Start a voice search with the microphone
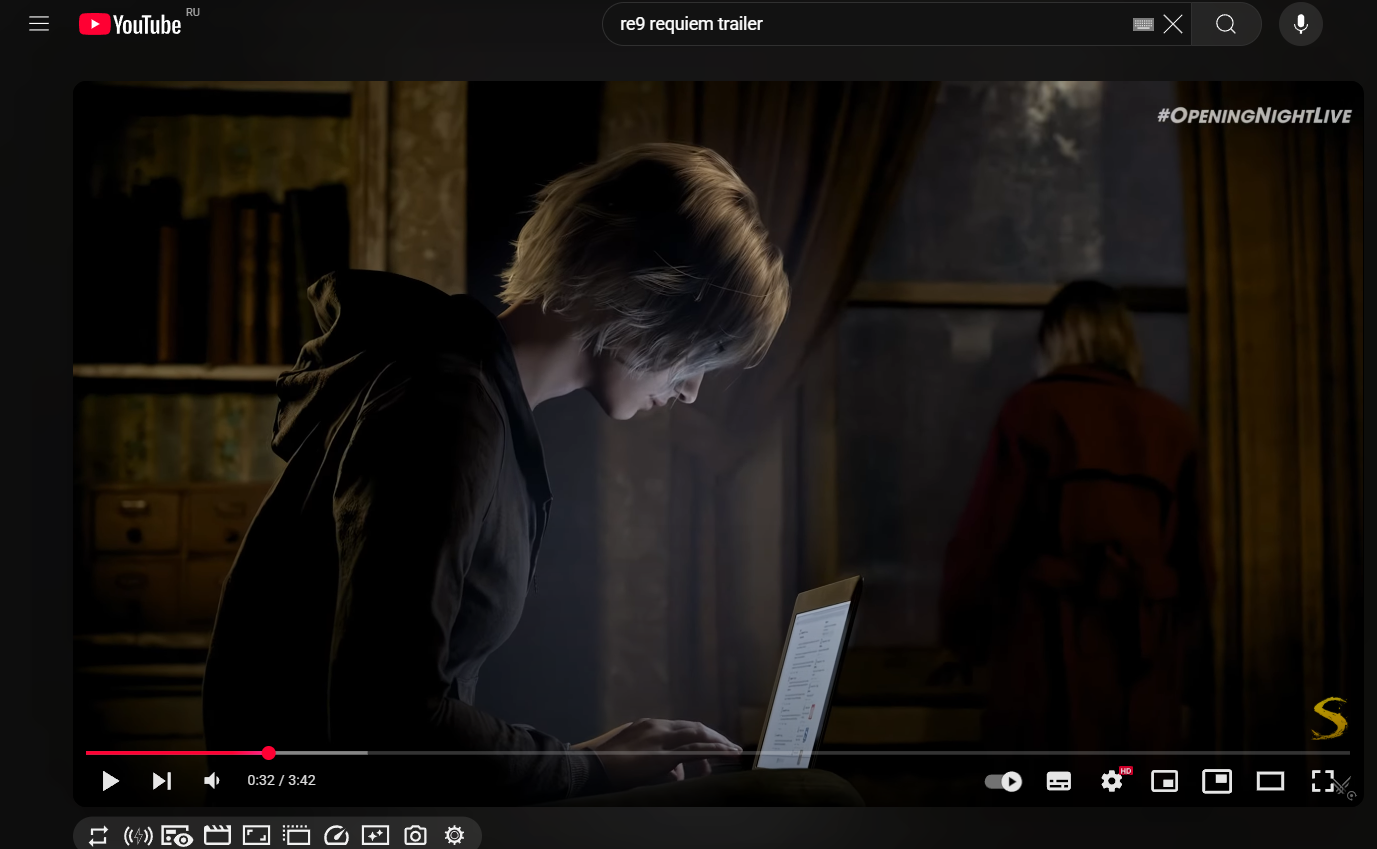The height and width of the screenshot is (849, 1377). tap(1301, 24)
